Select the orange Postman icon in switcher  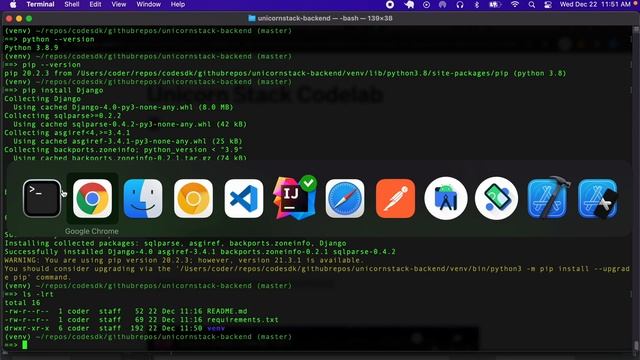pos(396,198)
